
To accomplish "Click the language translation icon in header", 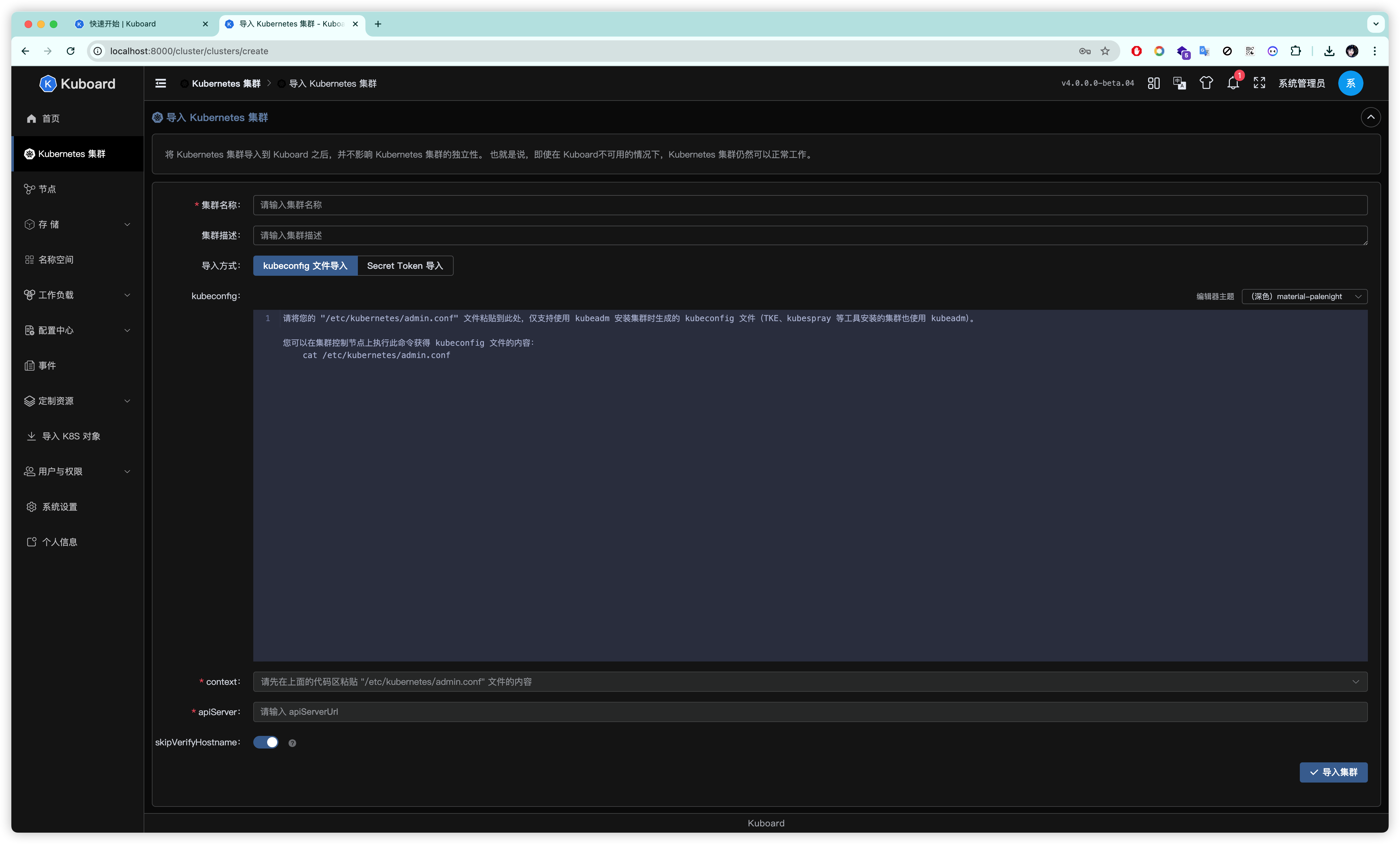I will pos(1179,84).
